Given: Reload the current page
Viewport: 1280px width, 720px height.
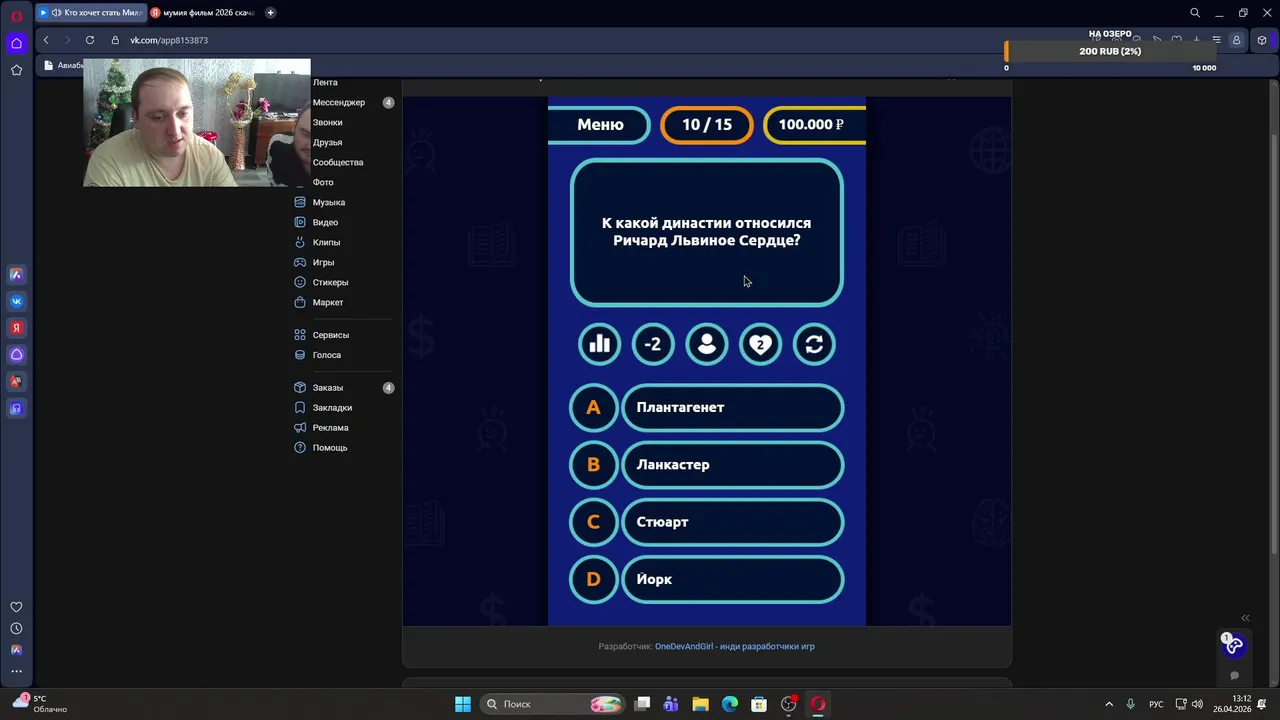Looking at the screenshot, I should tap(90, 40).
